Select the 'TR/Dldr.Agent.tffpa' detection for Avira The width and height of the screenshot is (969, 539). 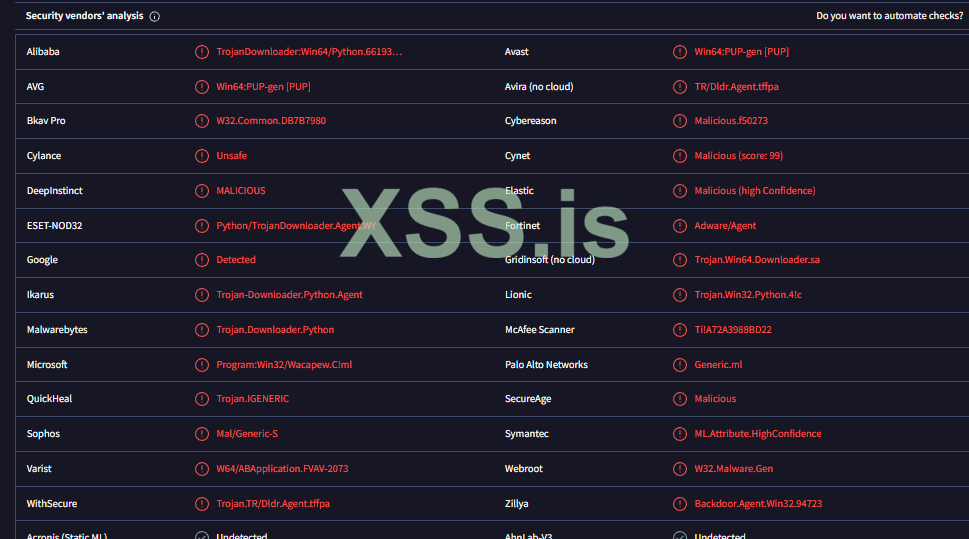(x=736, y=87)
